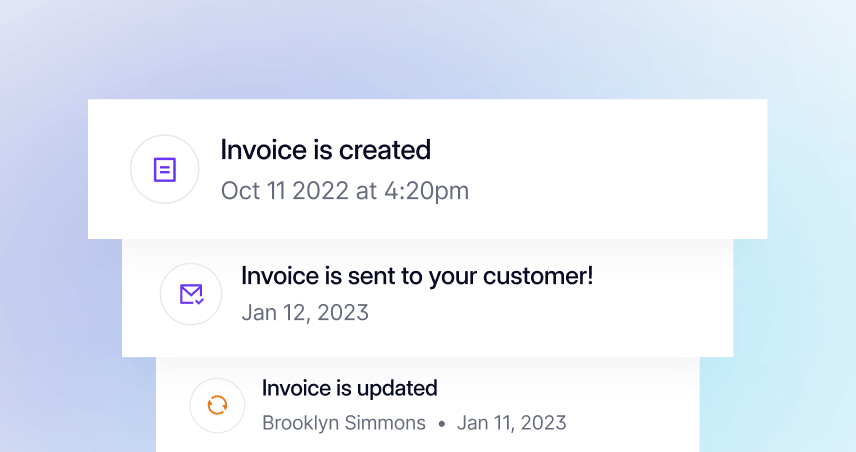Viewport: 856px width, 452px height.
Task: Open the "Invoice is created" title
Action: [325, 150]
